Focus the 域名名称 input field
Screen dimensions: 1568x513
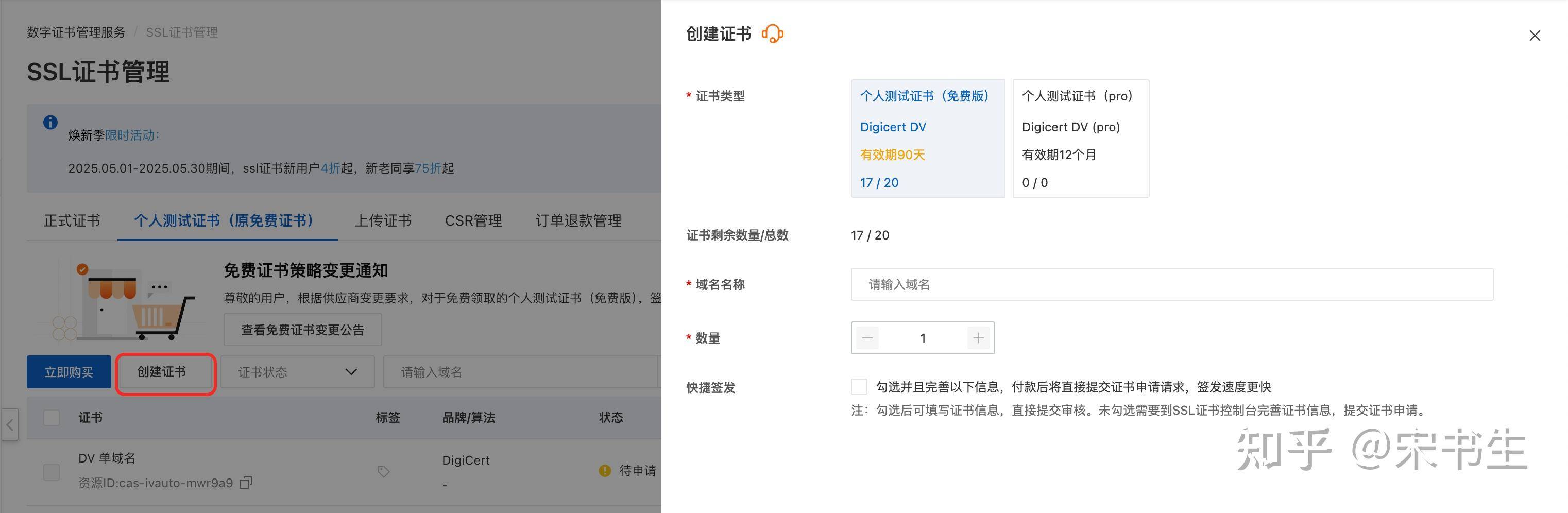(x=1172, y=284)
